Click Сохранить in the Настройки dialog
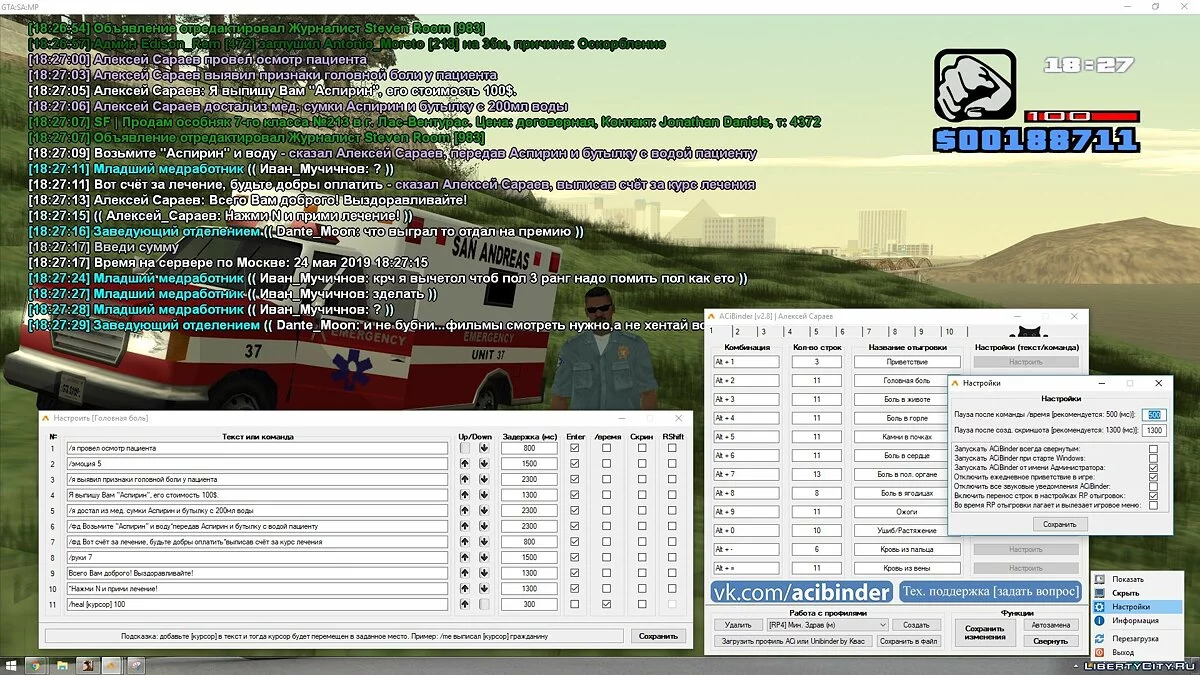 (1059, 524)
